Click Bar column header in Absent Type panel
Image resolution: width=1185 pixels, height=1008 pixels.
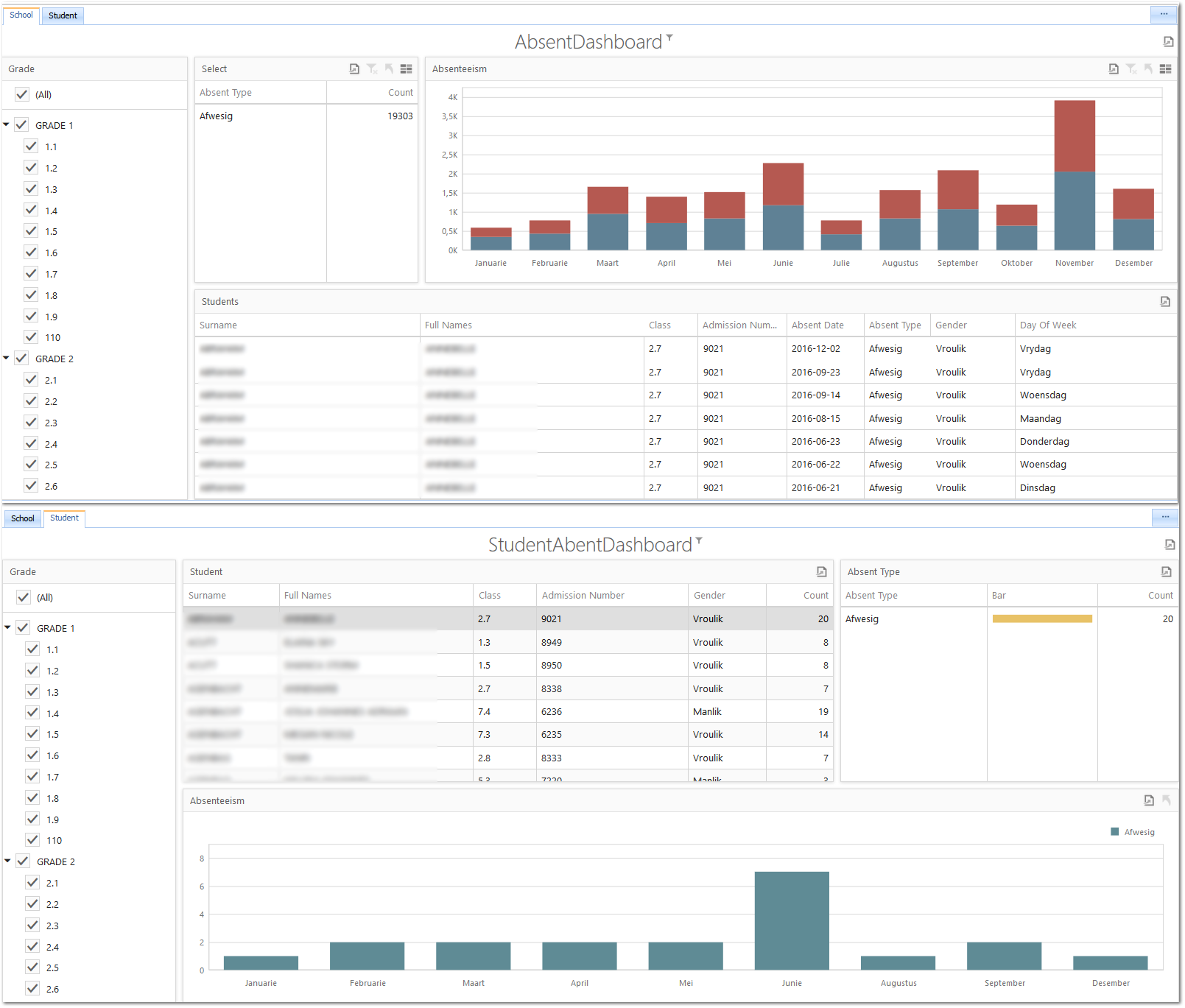(1042, 595)
